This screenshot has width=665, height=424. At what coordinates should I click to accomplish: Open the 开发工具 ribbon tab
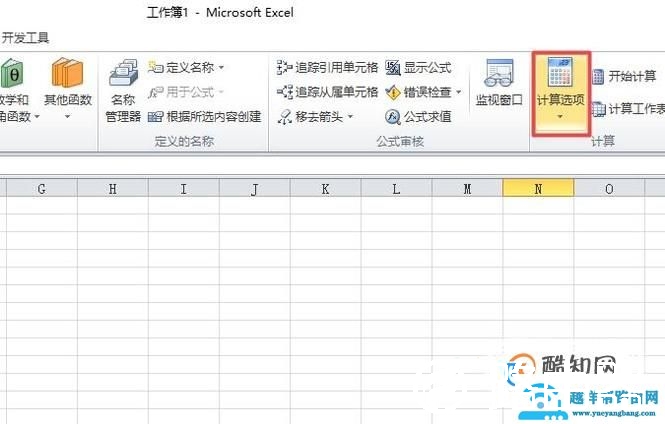[25, 38]
